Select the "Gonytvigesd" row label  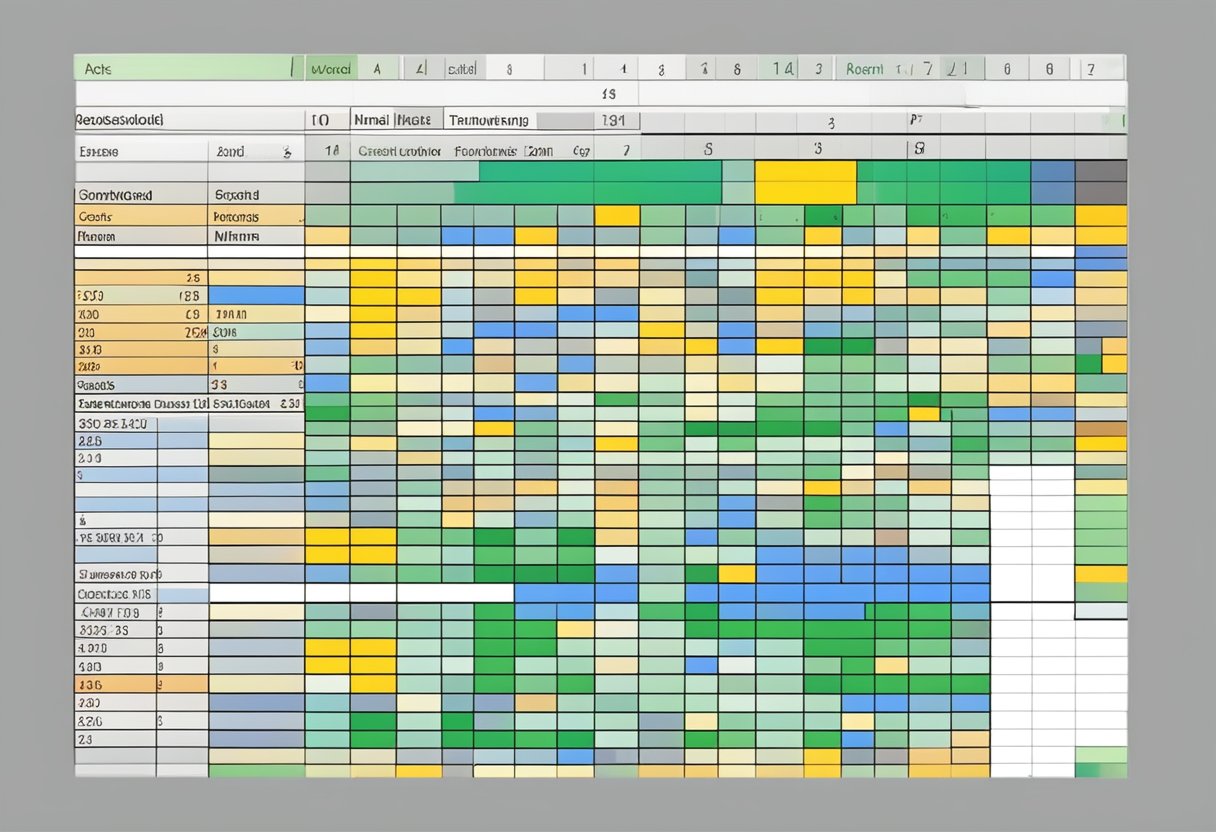click(140, 195)
